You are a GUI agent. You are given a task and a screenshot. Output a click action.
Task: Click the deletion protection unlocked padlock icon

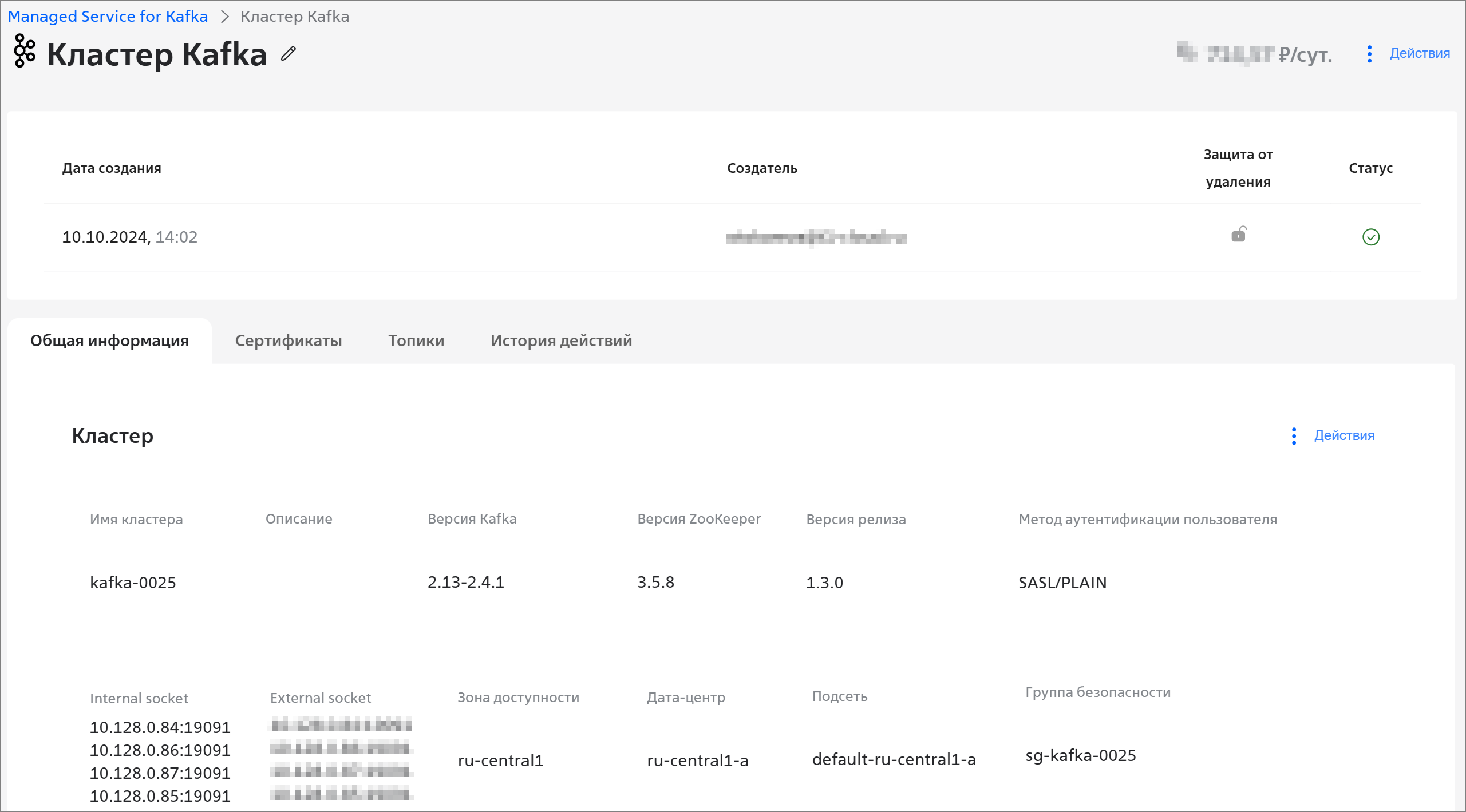[1238, 235]
